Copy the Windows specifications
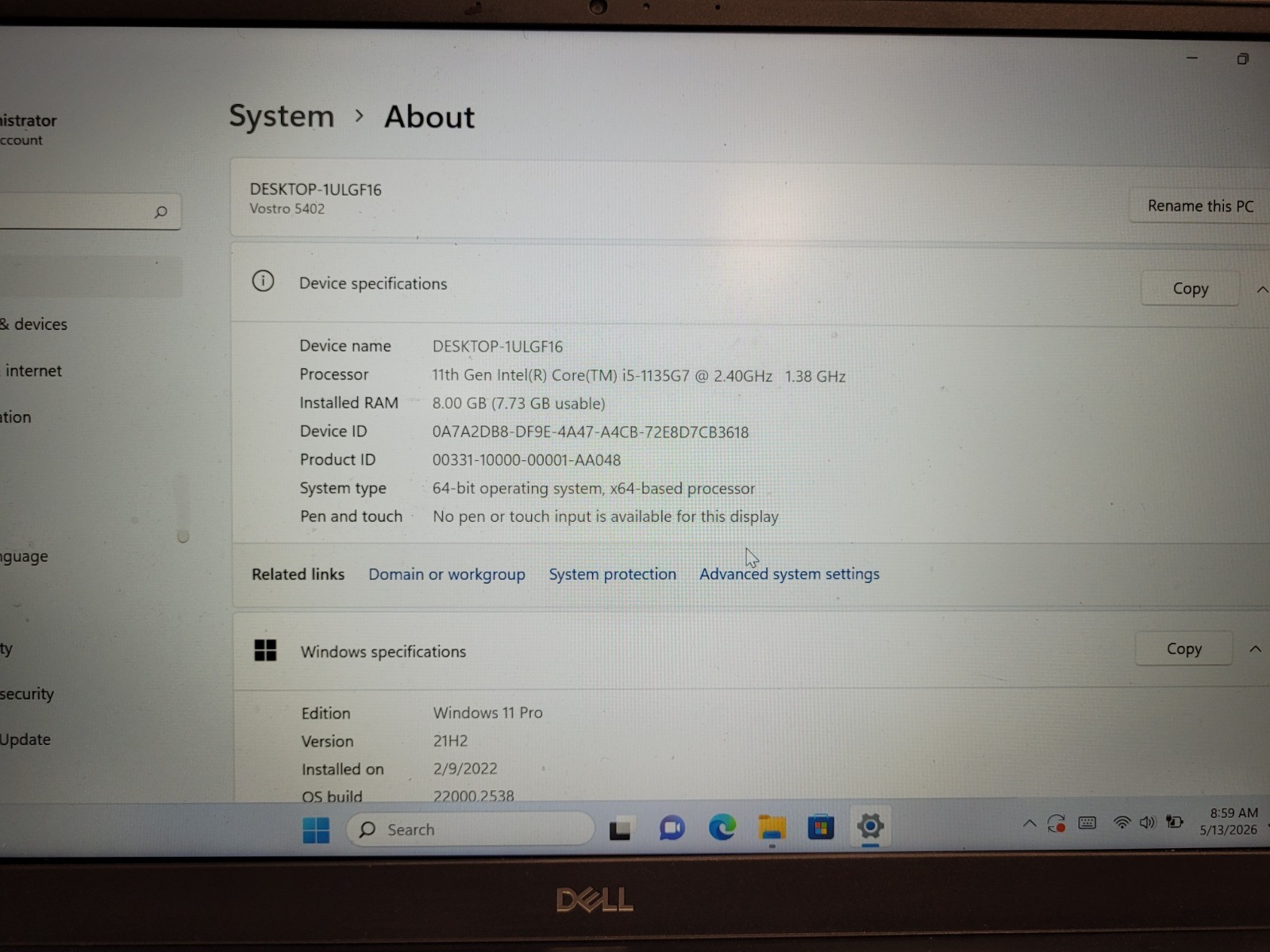Viewport: 1270px width, 952px height. [x=1183, y=649]
